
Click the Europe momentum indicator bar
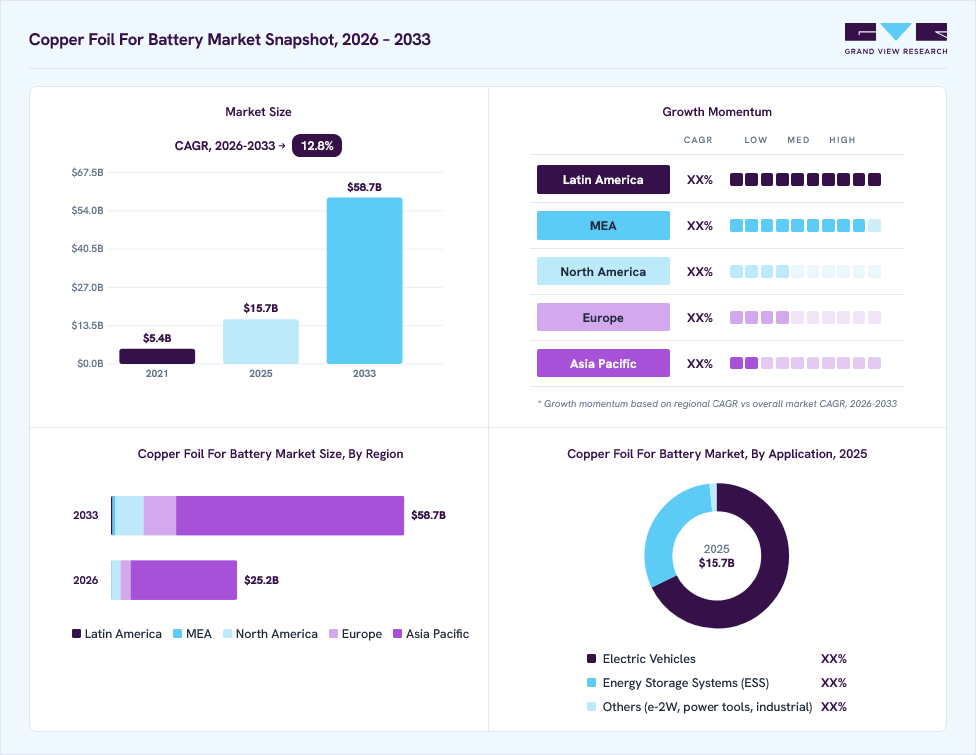tap(805, 317)
